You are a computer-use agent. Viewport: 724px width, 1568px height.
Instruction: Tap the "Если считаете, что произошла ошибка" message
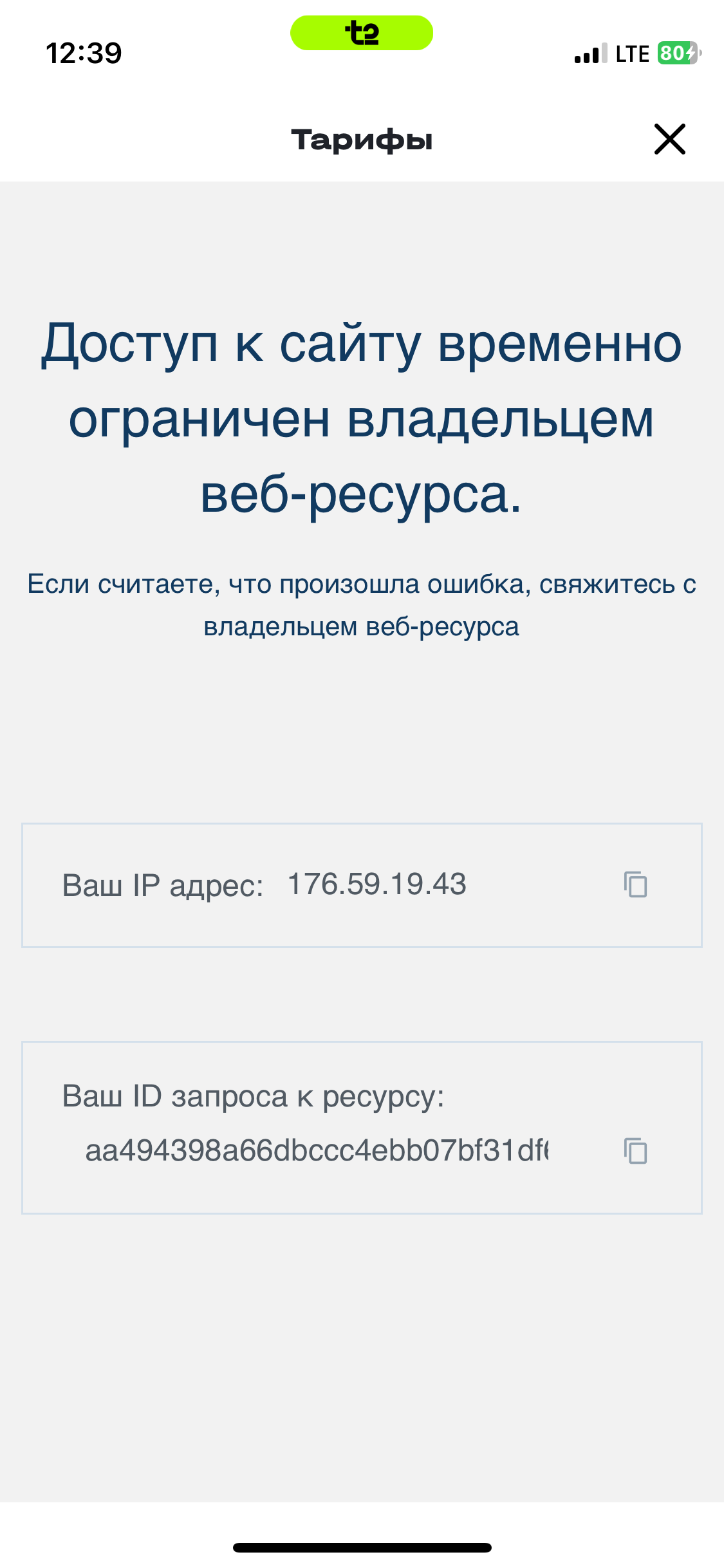point(362,584)
